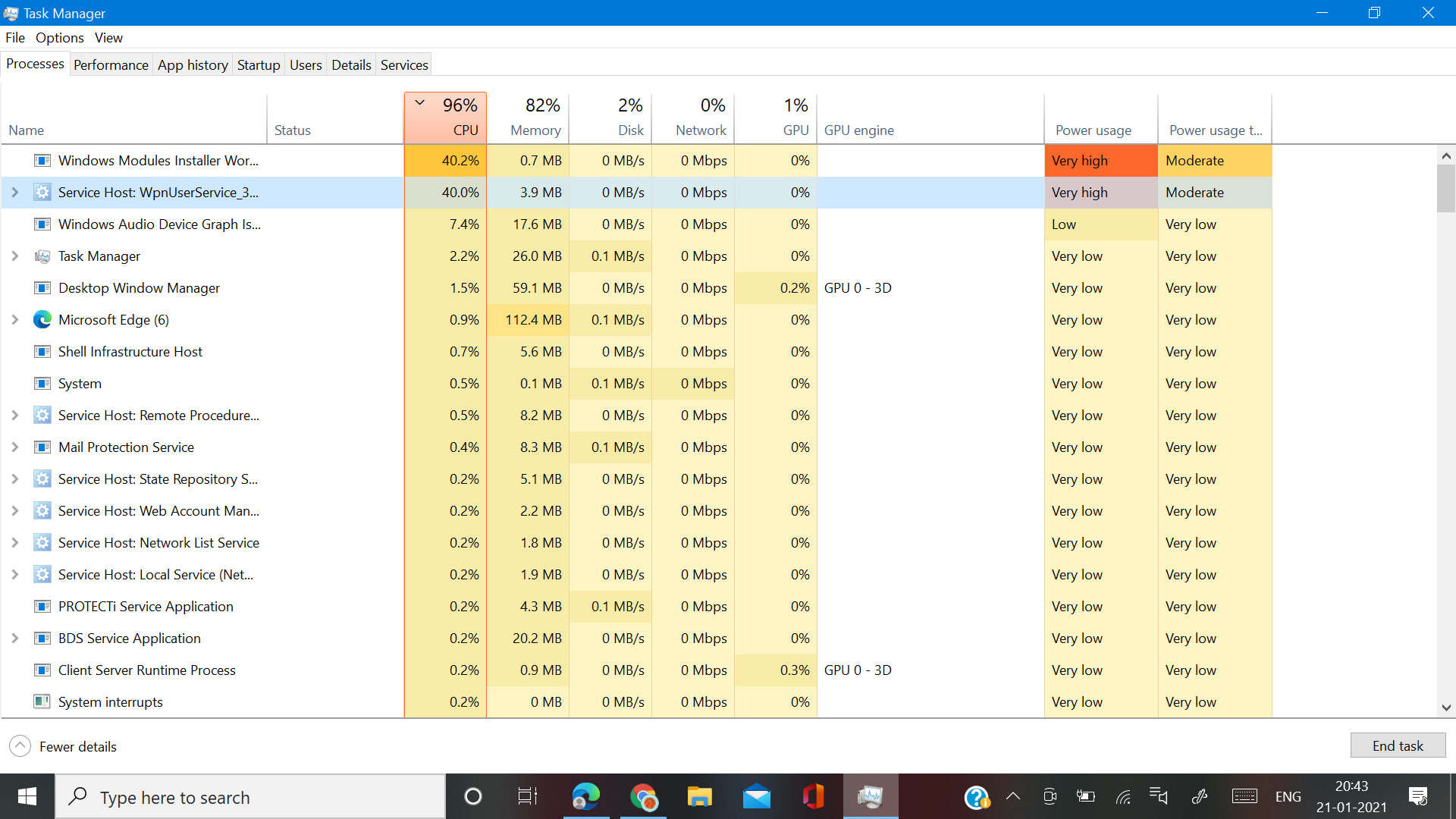Click the End task button

pos(1398,745)
